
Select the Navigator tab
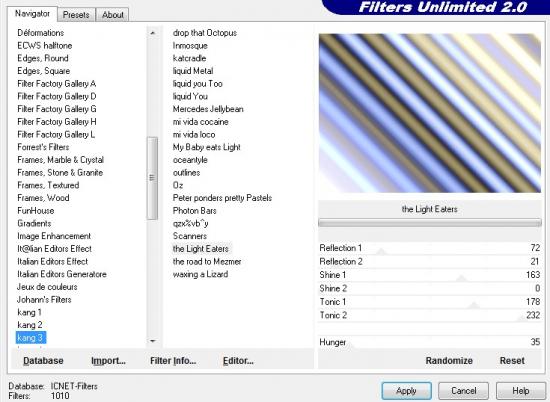32,14
